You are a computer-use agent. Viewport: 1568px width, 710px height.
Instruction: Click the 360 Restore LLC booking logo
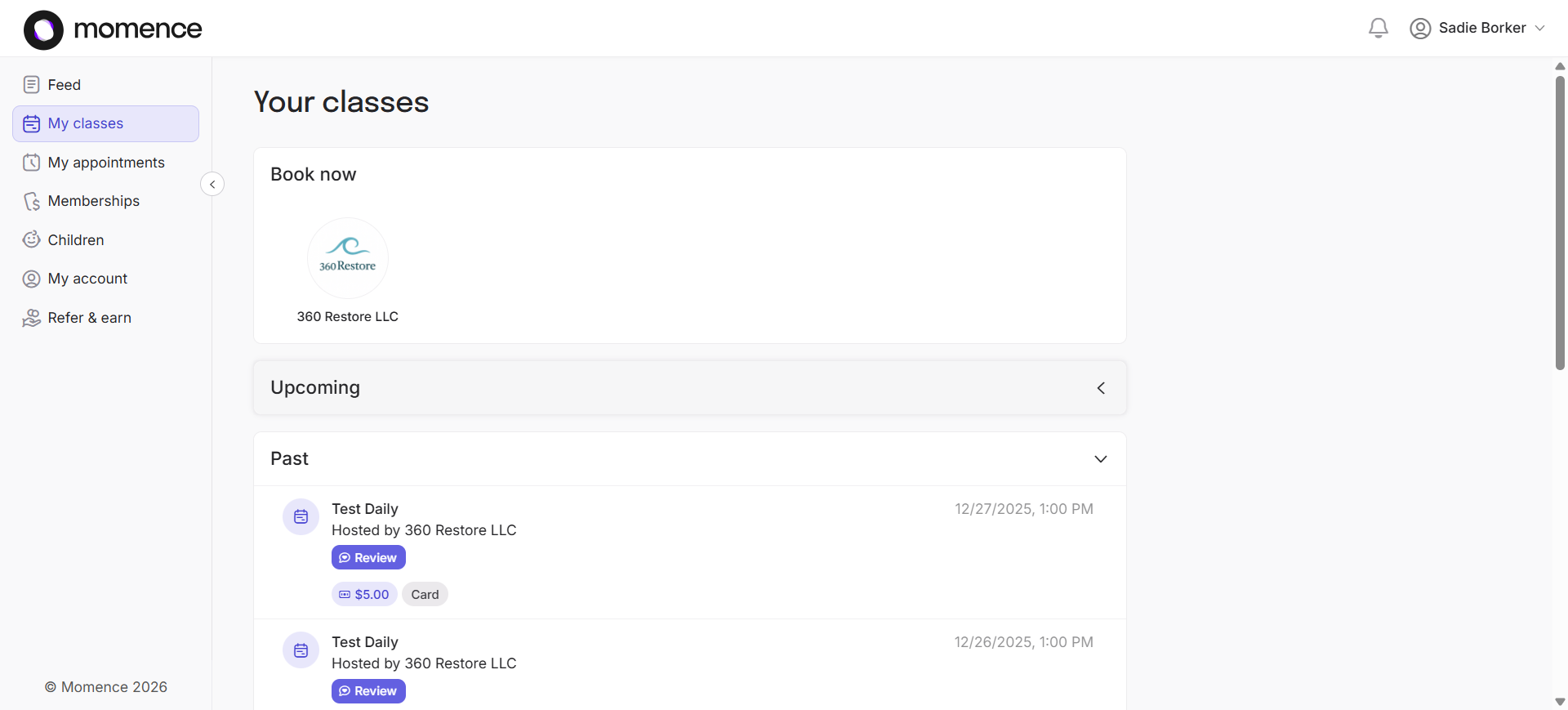coord(347,257)
